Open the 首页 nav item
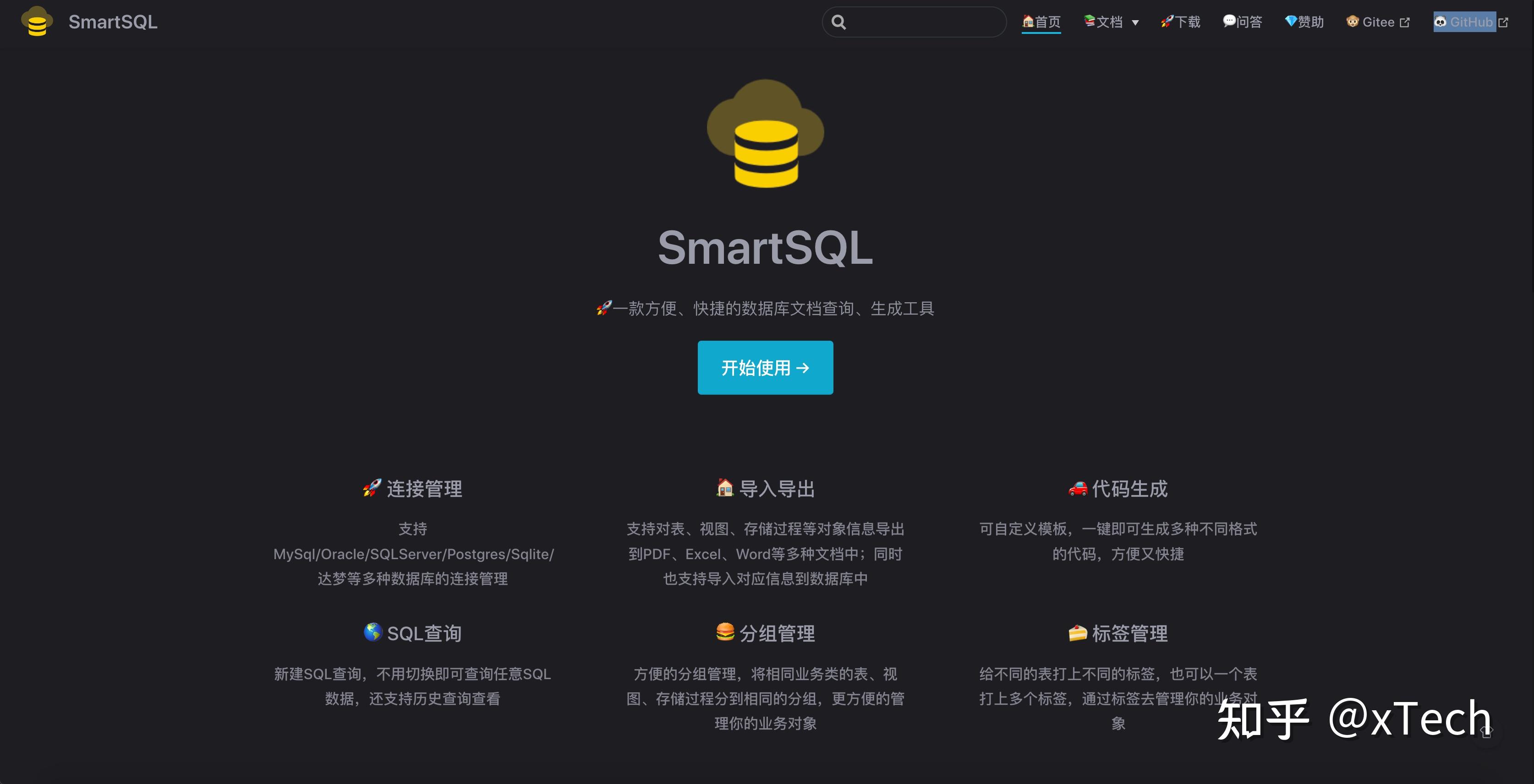Screen dimensions: 1534x784 coord(1041,22)
